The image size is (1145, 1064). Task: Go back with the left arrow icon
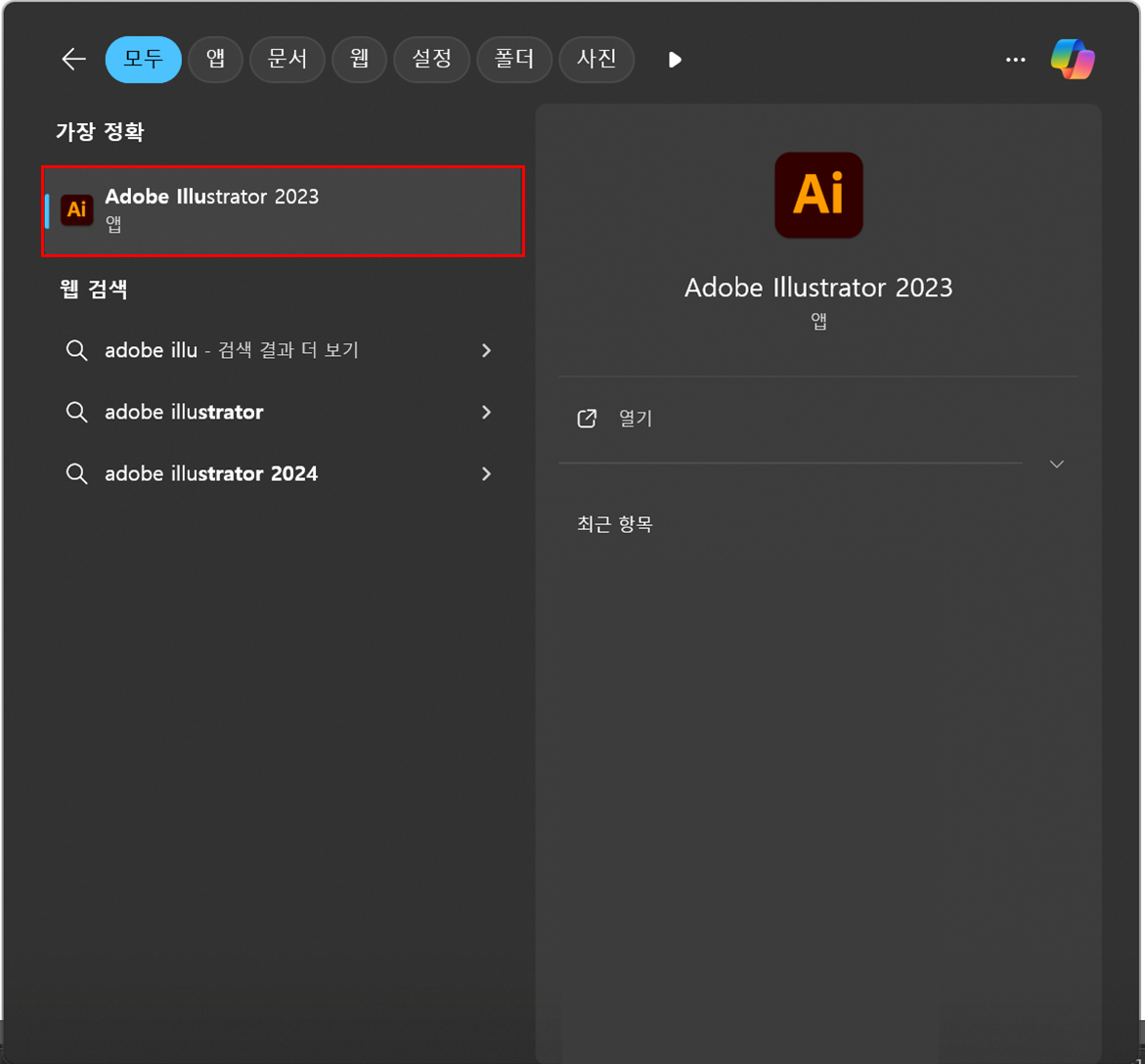tap(73, 59)
